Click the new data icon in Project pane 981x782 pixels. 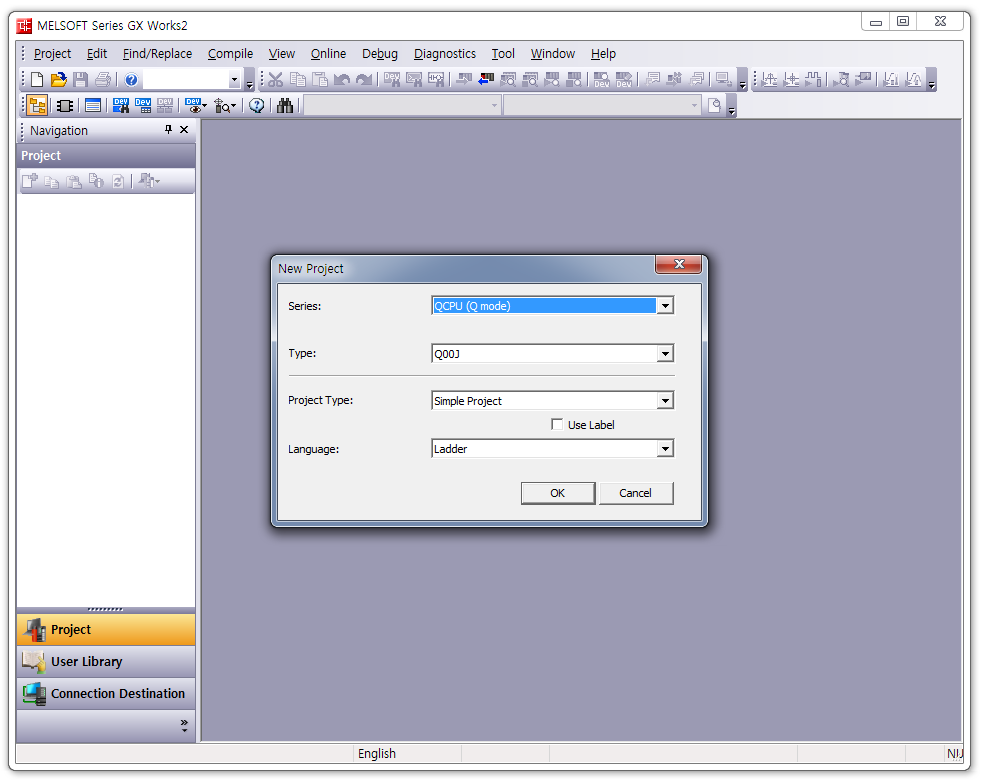point(29,181)
